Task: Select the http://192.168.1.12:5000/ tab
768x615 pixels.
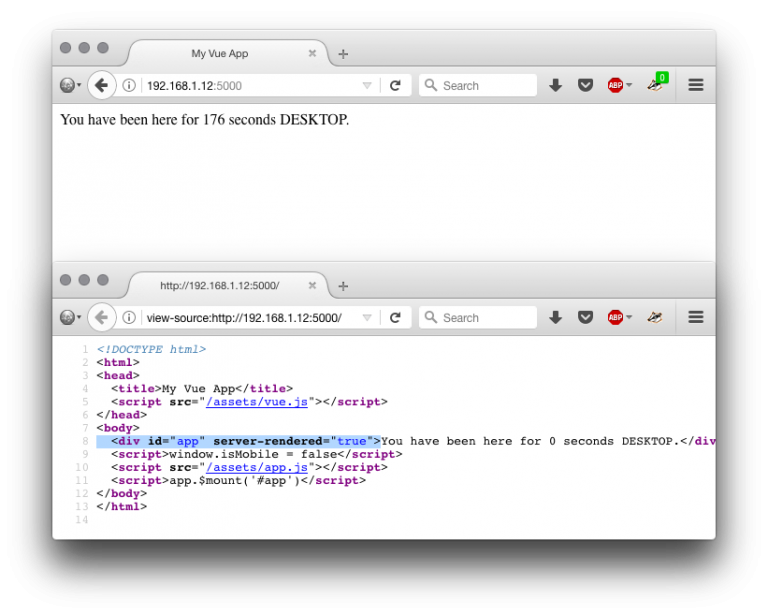Action: (x=220, y=285)
